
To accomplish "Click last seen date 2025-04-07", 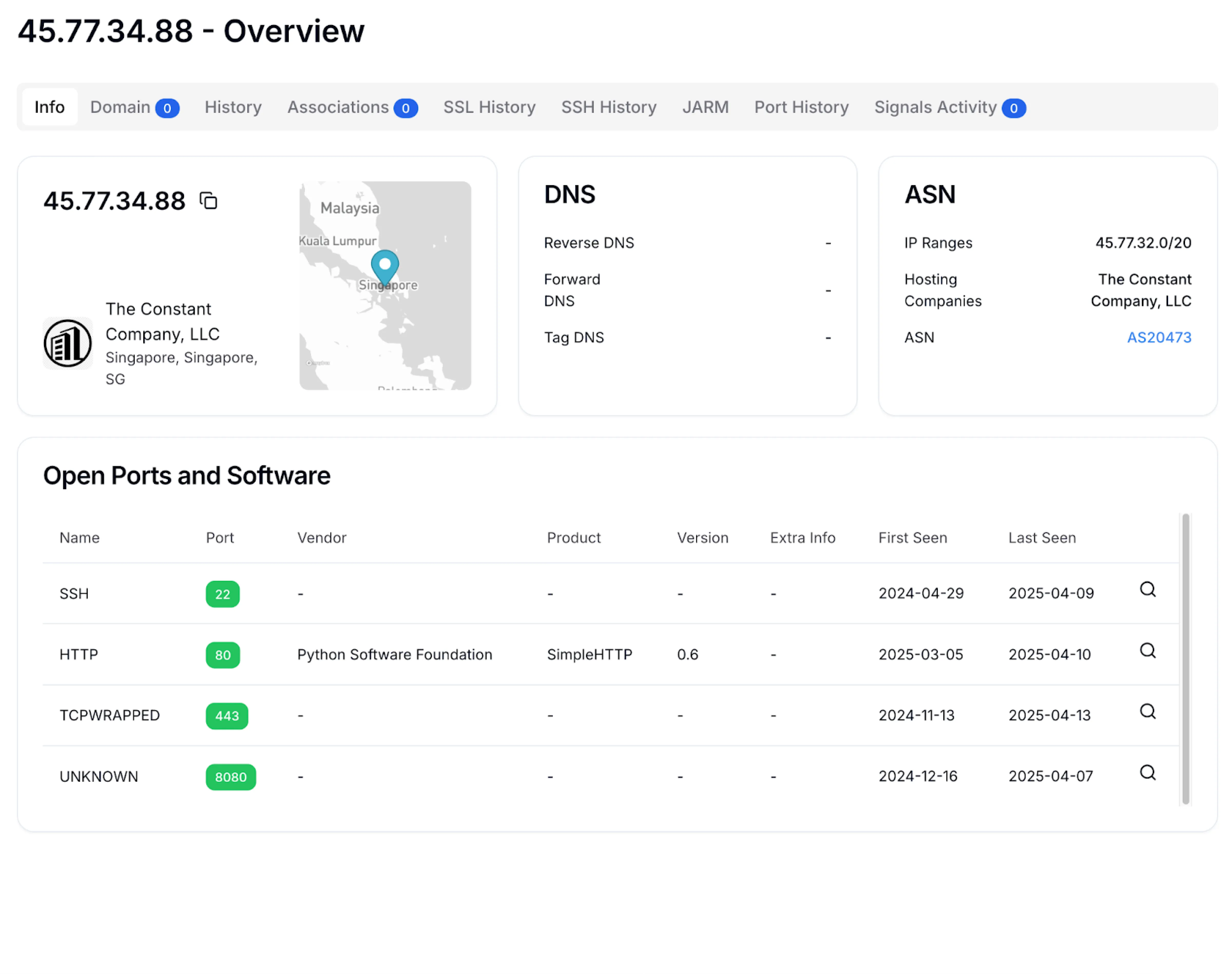I will pyautogui.click(x=1050, y=776).
